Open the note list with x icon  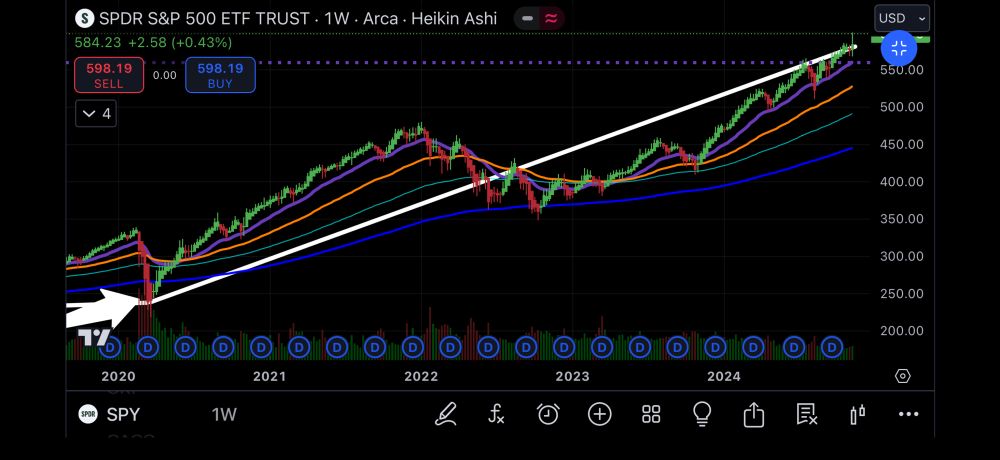[807, 415]
